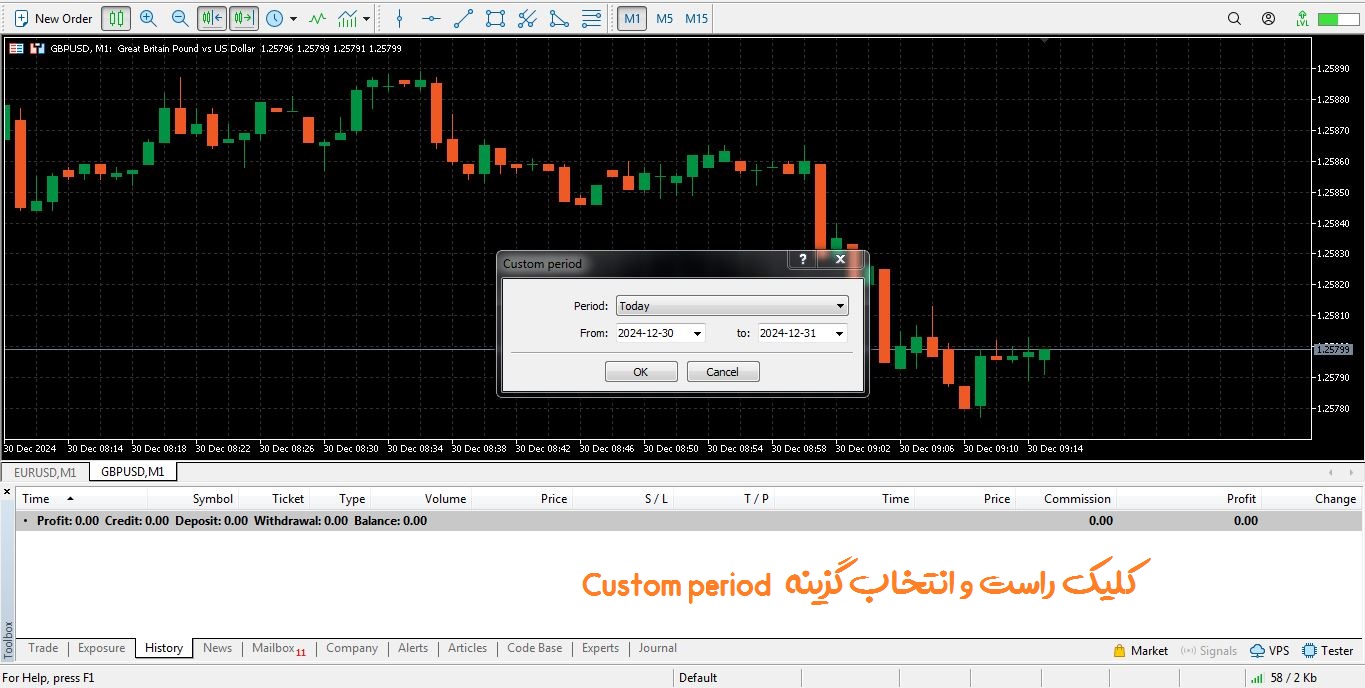Open the Period dropdown showing Today
The image size is (1365, 688).
pos(733,306)
